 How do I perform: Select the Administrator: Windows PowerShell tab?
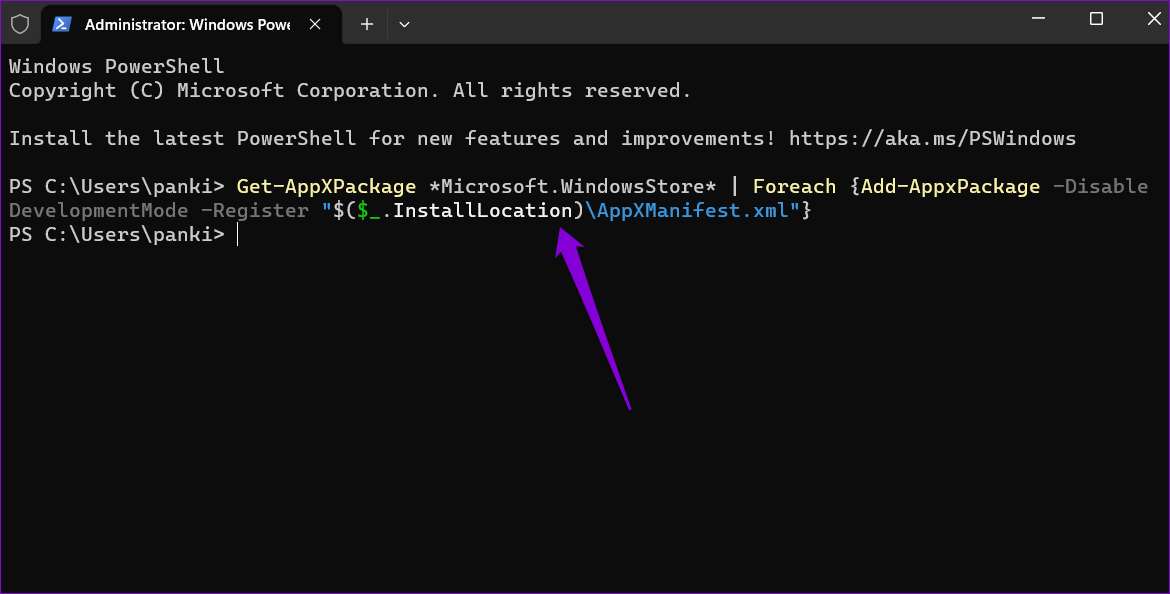tap(191, 25)
